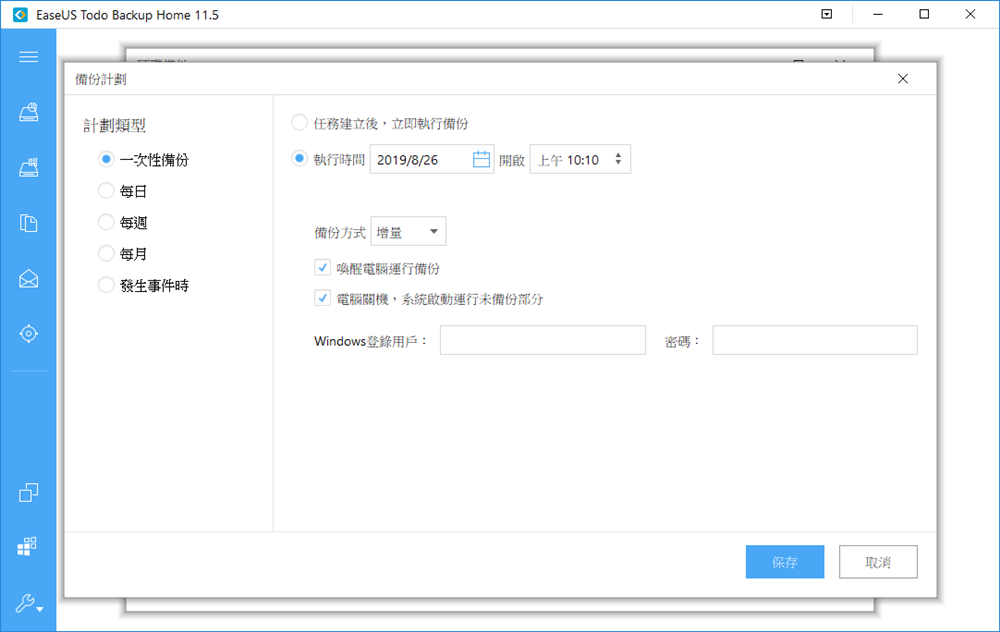Open System Transfer blocks icon

[27, 546]
